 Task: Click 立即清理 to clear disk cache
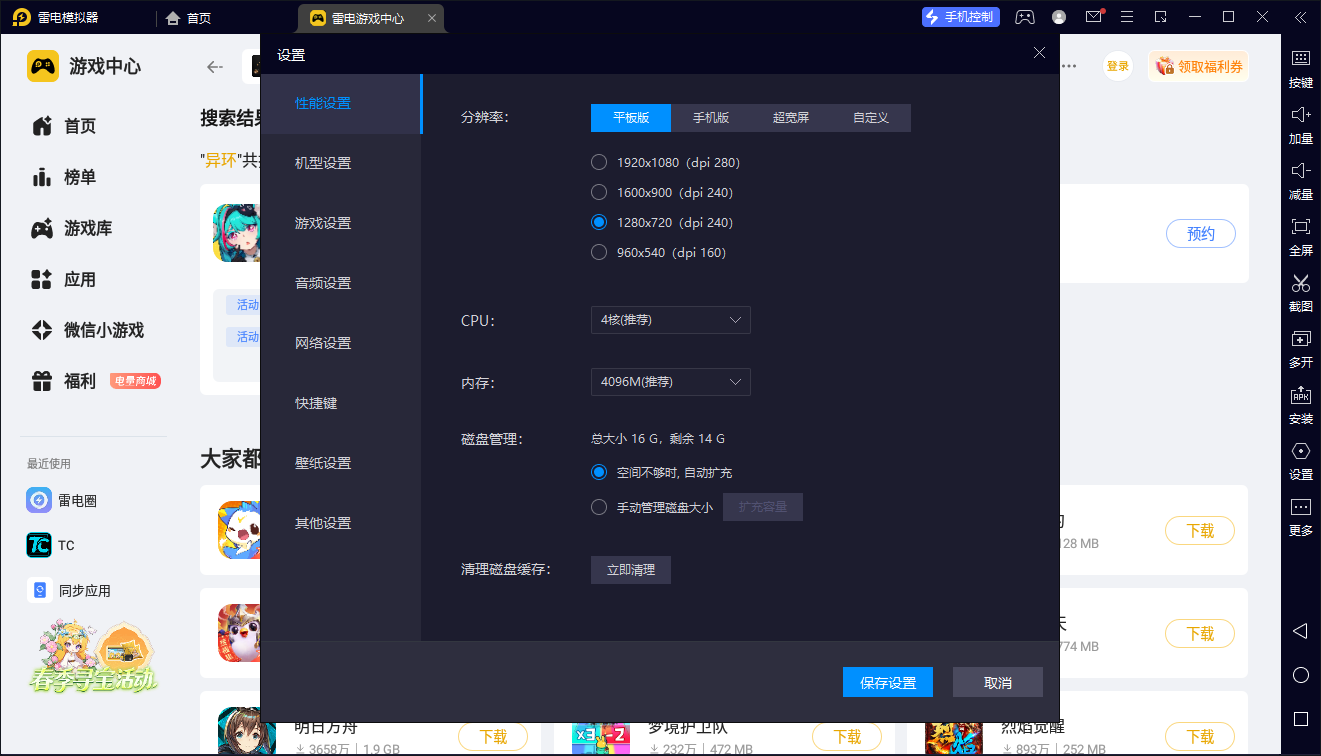[631, 570]
